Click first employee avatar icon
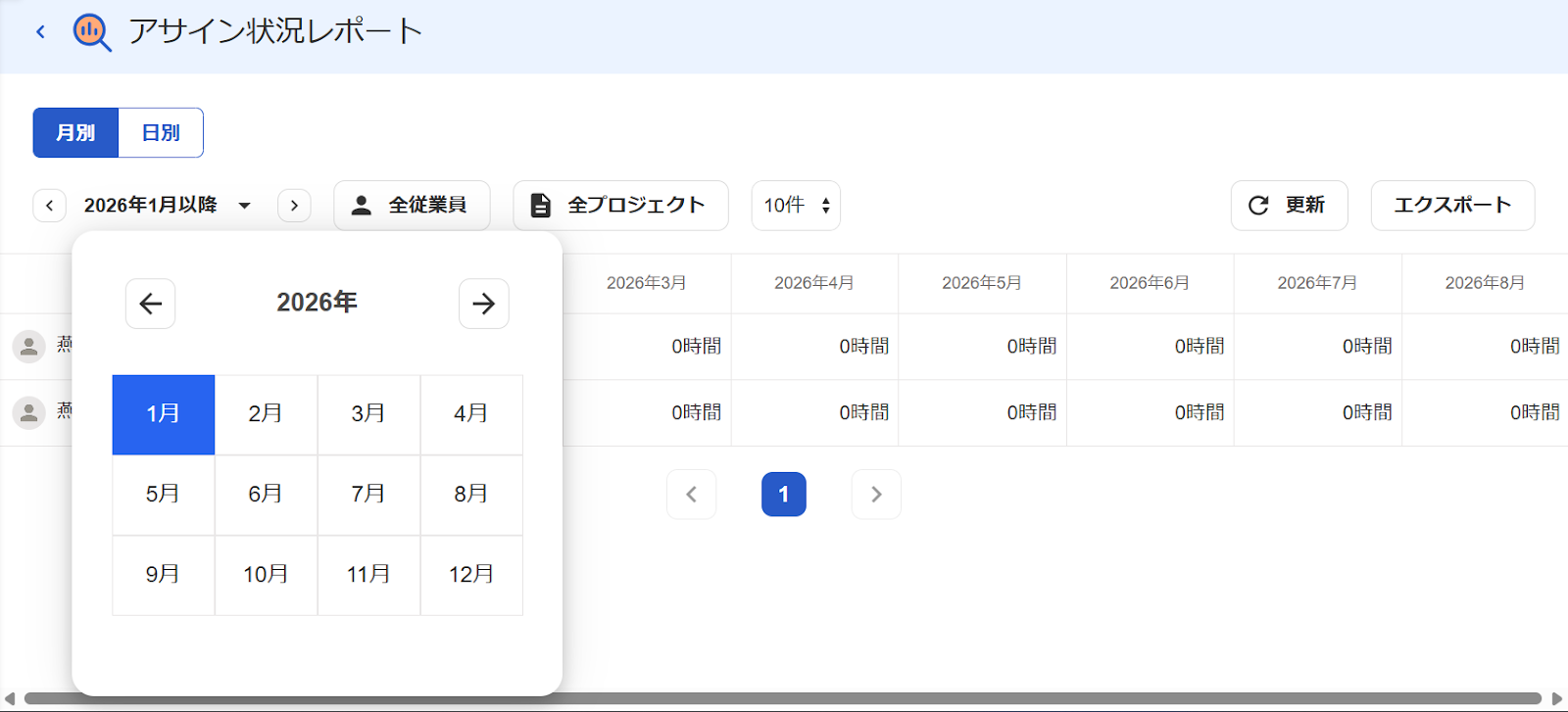Viewport: 1568px width, 712px height. (29, 347)
